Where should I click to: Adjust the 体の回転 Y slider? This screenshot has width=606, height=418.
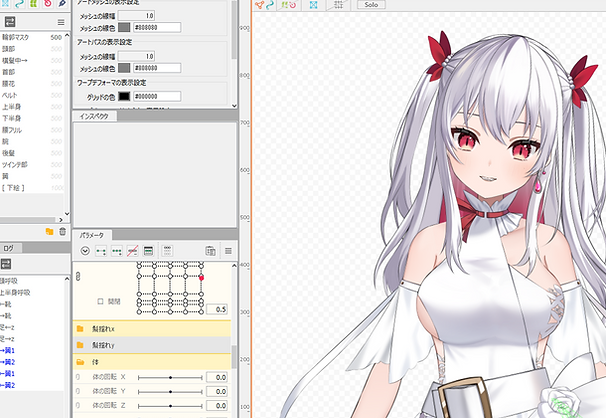(x=170, y=392)
